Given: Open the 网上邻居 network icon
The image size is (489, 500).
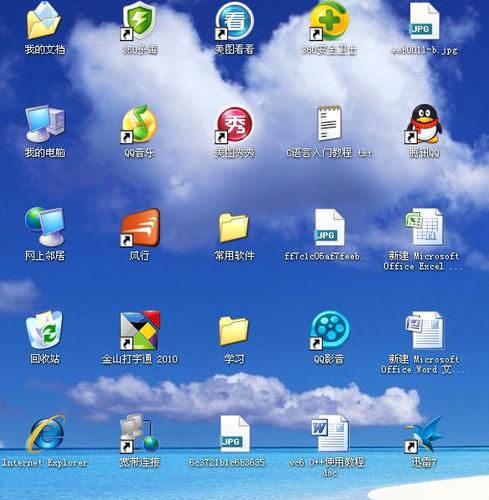Looking at the screenshot, I should tap(44, 227).
